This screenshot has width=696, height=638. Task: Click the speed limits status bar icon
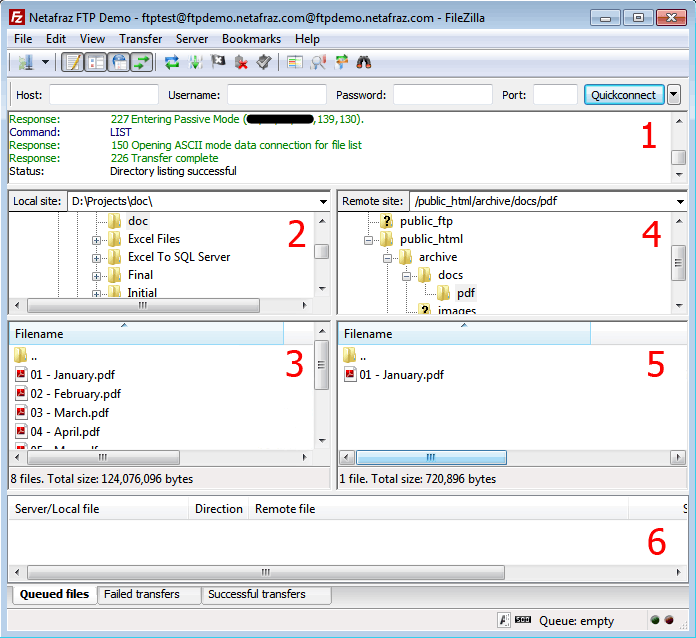[523, 620]
